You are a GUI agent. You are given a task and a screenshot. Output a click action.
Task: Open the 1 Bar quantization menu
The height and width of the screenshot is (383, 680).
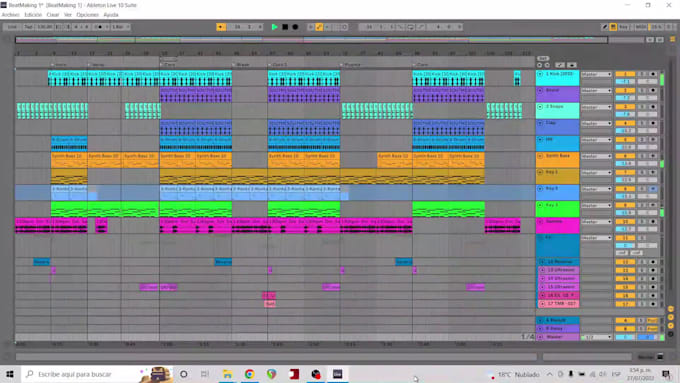121,27
